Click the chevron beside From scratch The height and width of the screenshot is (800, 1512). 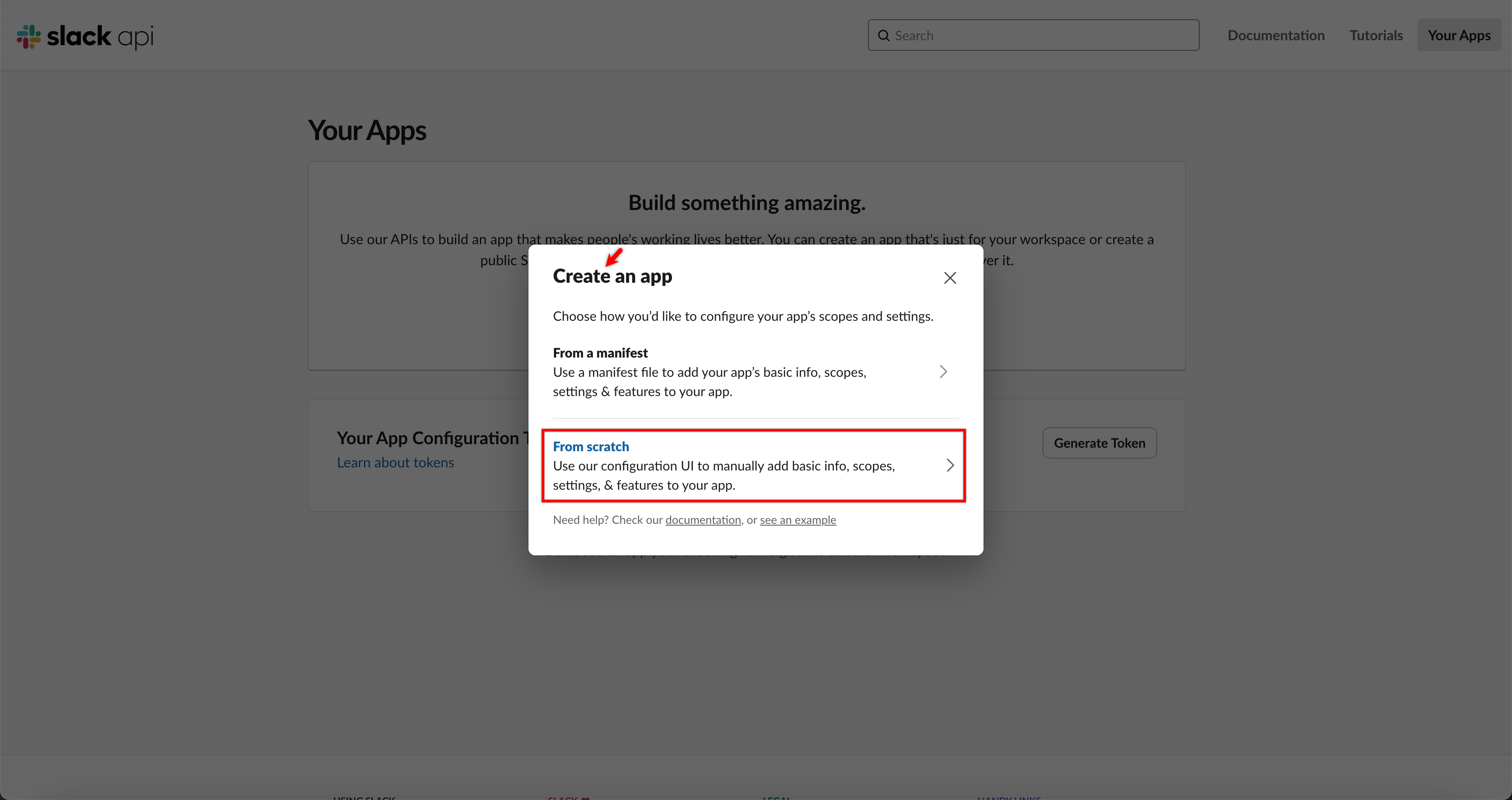coord(950,466)
